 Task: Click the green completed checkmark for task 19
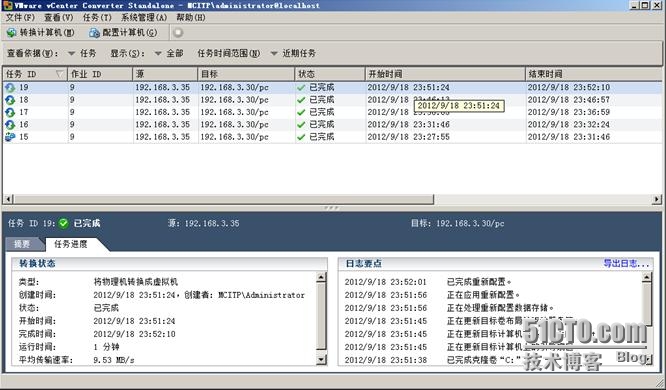tap(301, 88)
